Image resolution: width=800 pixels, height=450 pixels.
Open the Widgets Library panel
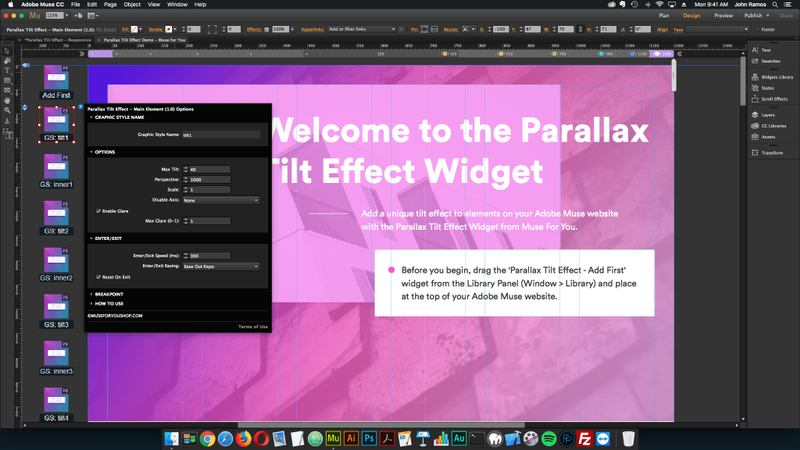point(776,77)
